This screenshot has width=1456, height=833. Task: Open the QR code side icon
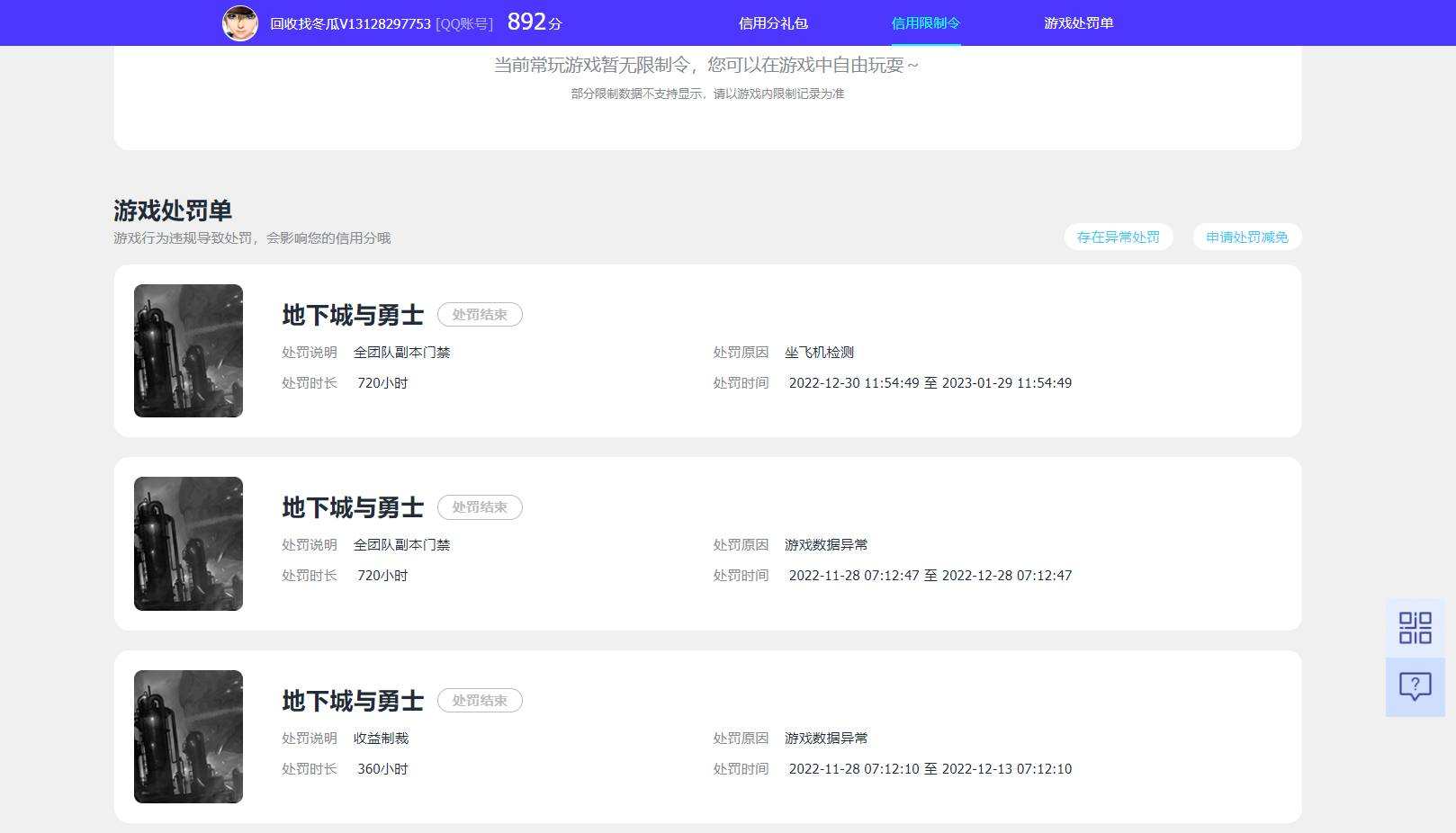point(1415,628)
